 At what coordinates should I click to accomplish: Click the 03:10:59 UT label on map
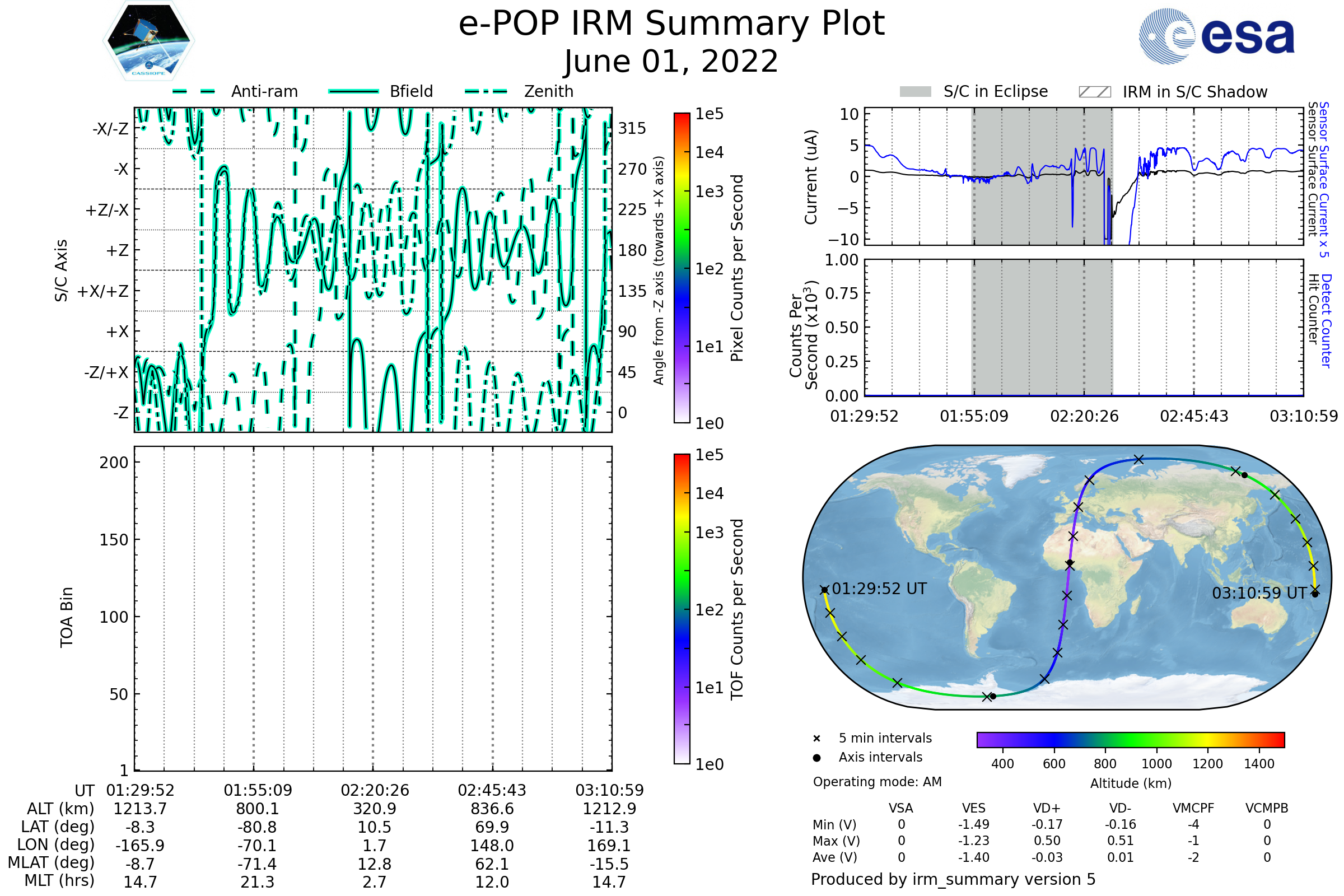(x=1259, y=593)
